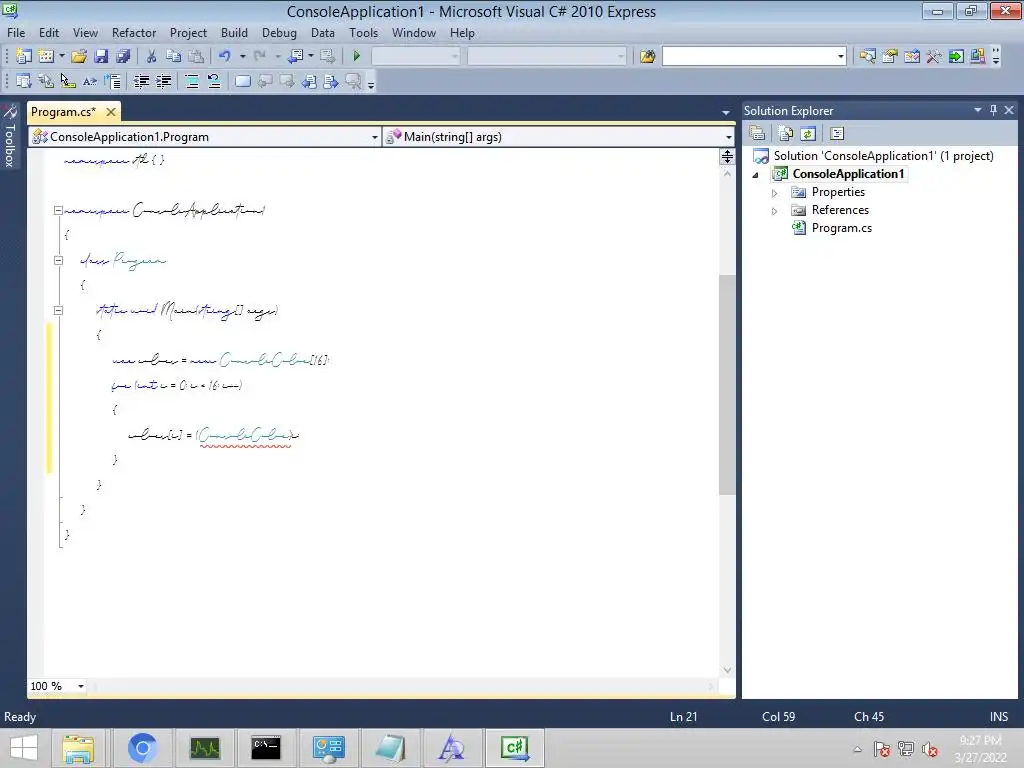Click the Start Page green arrow icon
1024x768 pixels.
956,56
